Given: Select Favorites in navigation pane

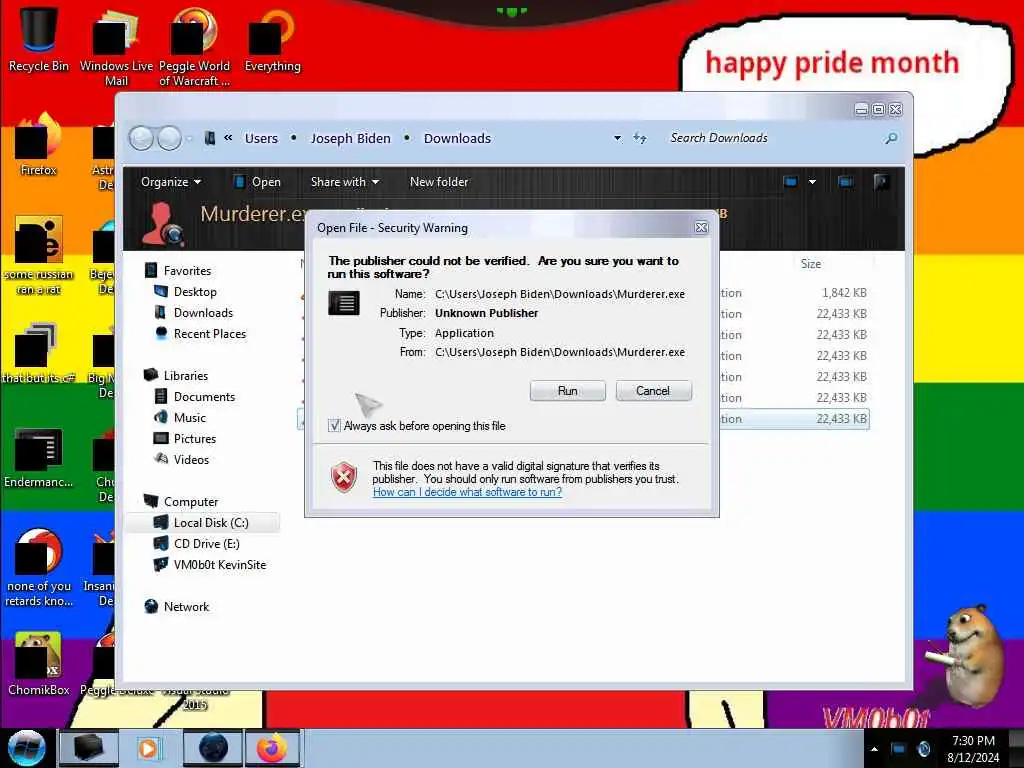Looking at the screenshot, I should click(x=187, y=270).
